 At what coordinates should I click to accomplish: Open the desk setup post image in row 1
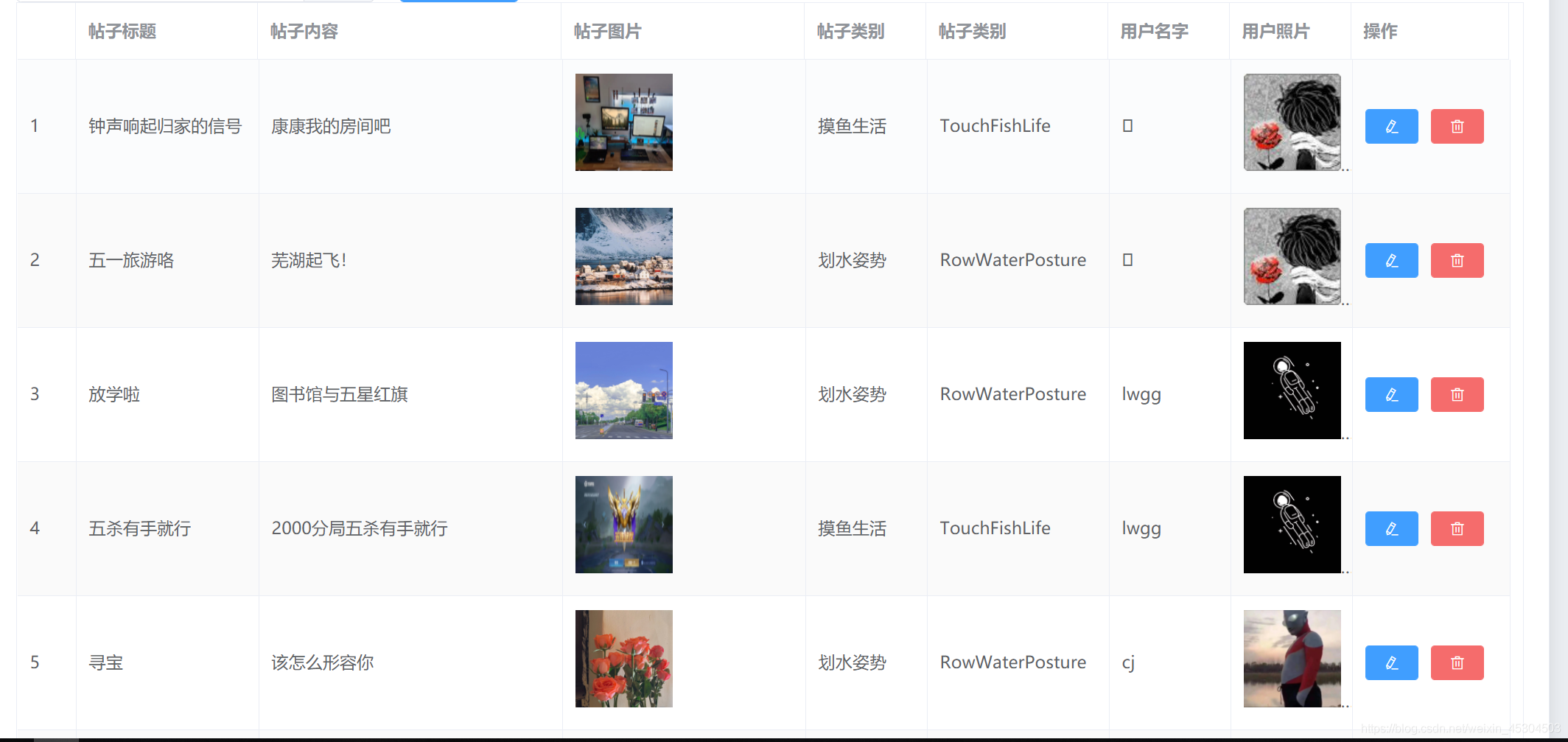(x=623, y=122)
